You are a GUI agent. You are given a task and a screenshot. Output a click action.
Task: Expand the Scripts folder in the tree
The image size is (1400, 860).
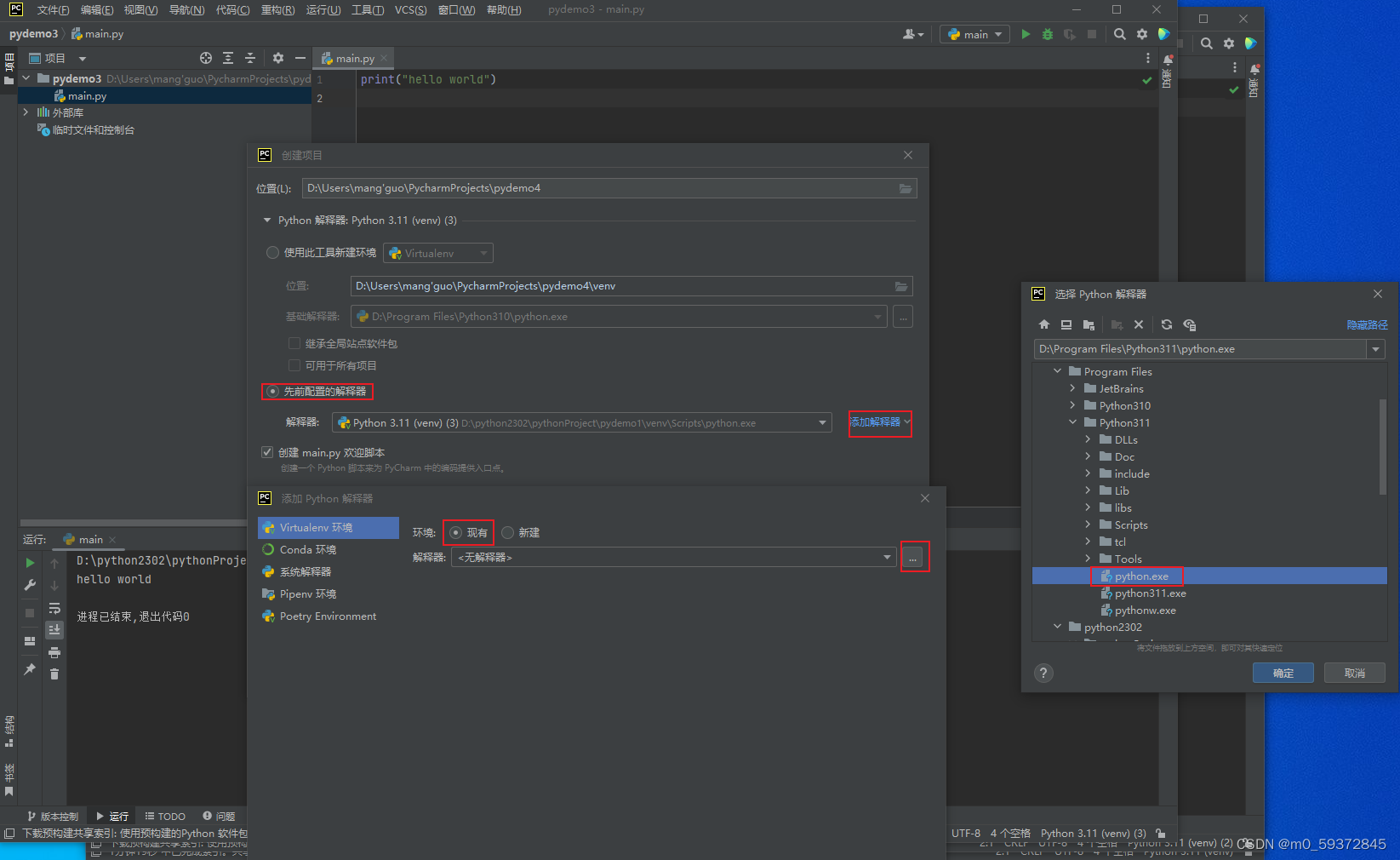pos(1088,525)
